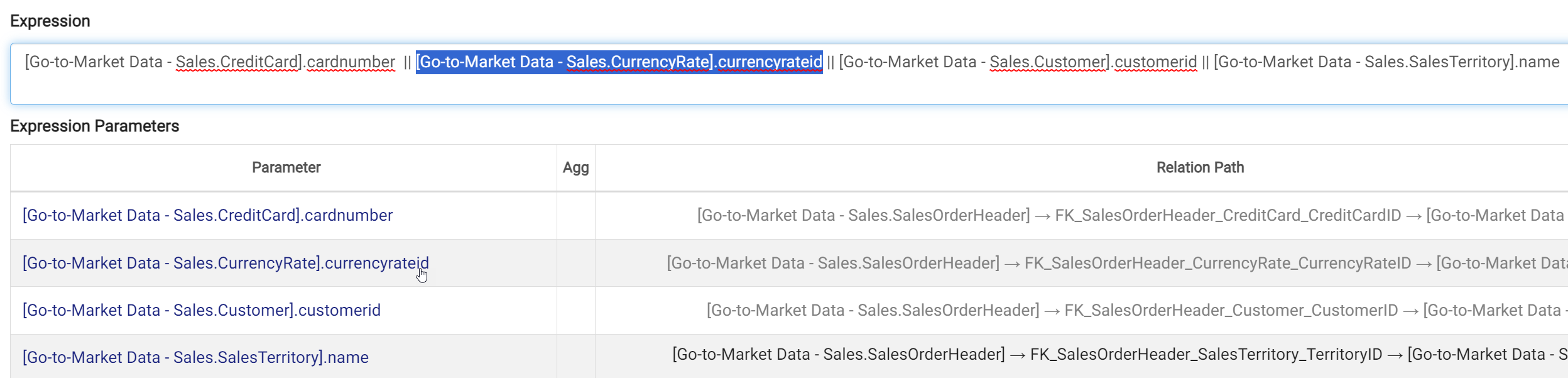1568x378 pixels.
Task: Click CreditCard.cardnumber text in the expression box
Action: 210,62
